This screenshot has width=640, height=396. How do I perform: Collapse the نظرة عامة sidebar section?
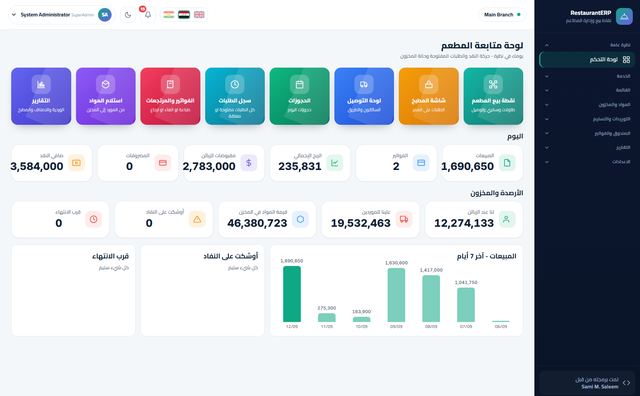[587, 45]
